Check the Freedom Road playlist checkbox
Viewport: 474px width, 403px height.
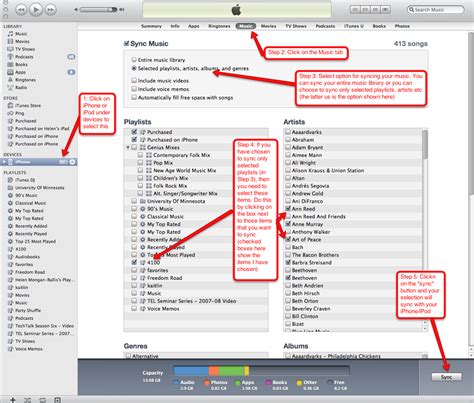tap(134, 278)
